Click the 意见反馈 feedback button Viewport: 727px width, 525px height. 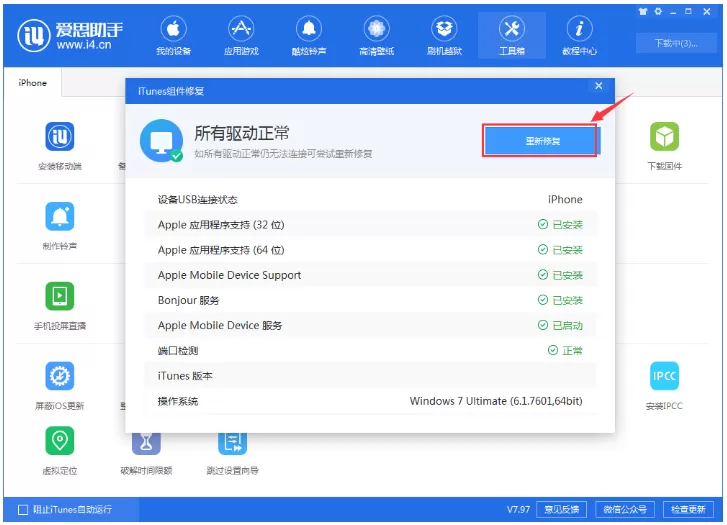[x=561, y=509]
